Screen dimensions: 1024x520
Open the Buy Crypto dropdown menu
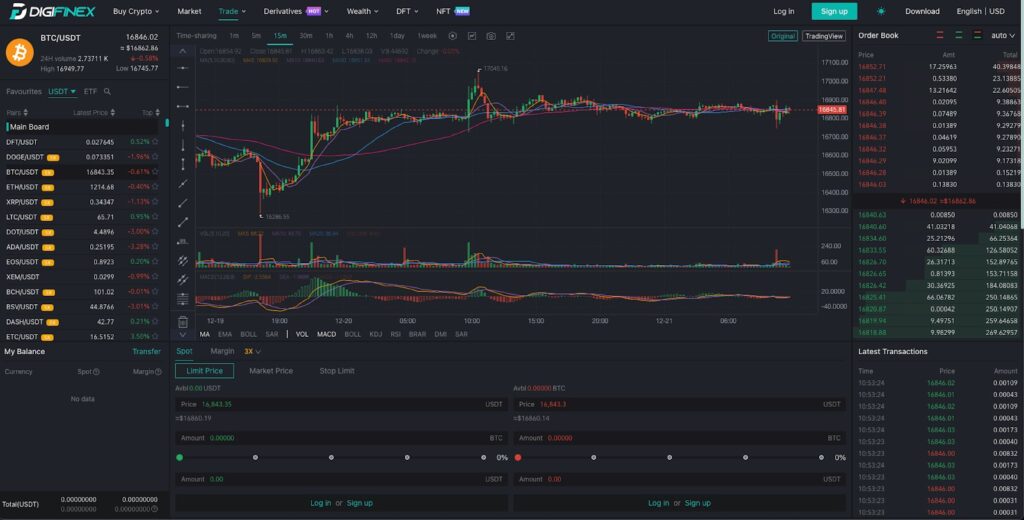tap(136, 11)
